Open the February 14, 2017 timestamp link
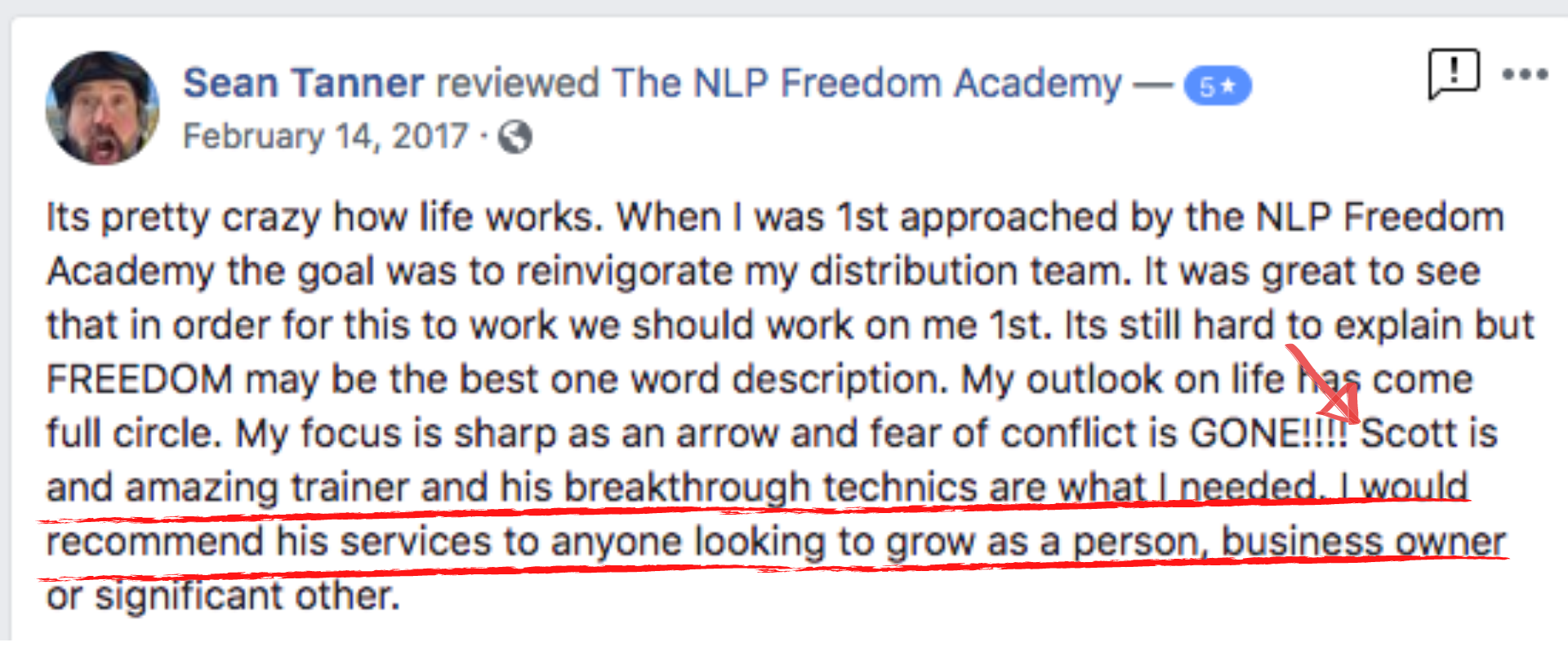Image resolution: width=1568 pixels, height=647 pixels. coord(326,136)
